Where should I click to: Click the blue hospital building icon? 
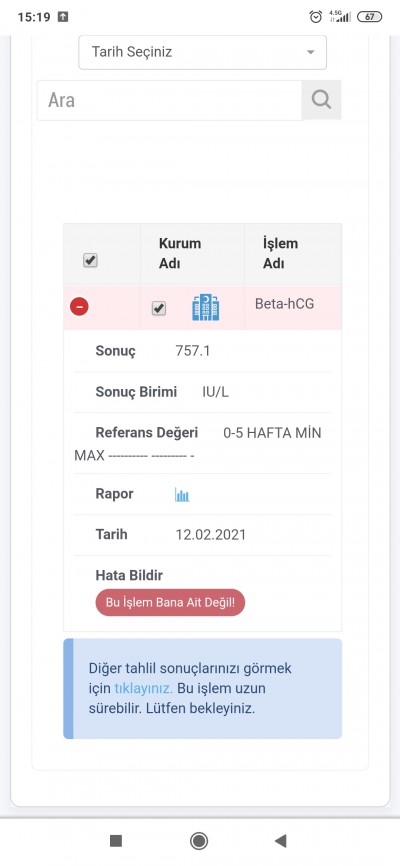pyautogui.click(x=206, y=308)
